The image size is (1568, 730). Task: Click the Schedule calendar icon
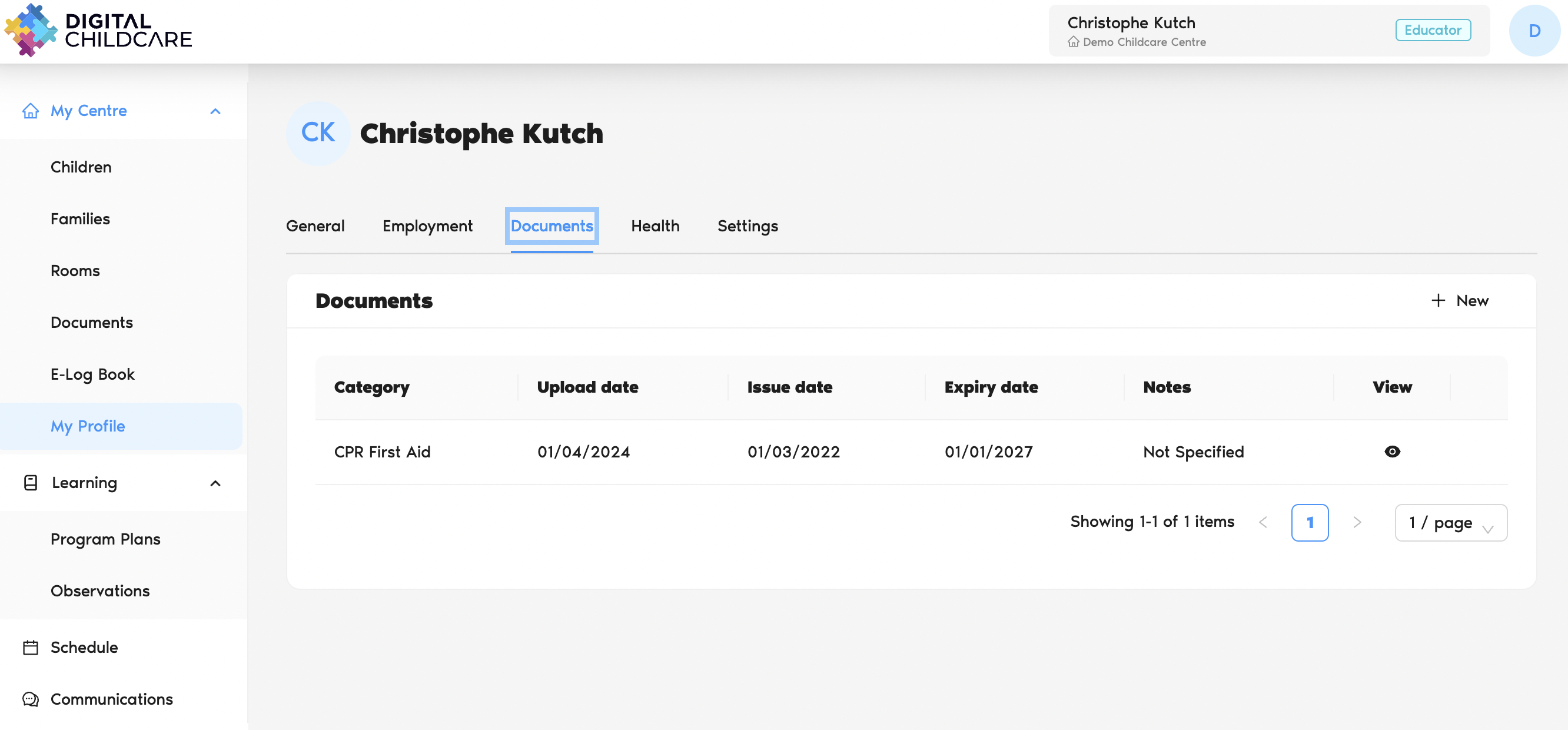[31, 647]
